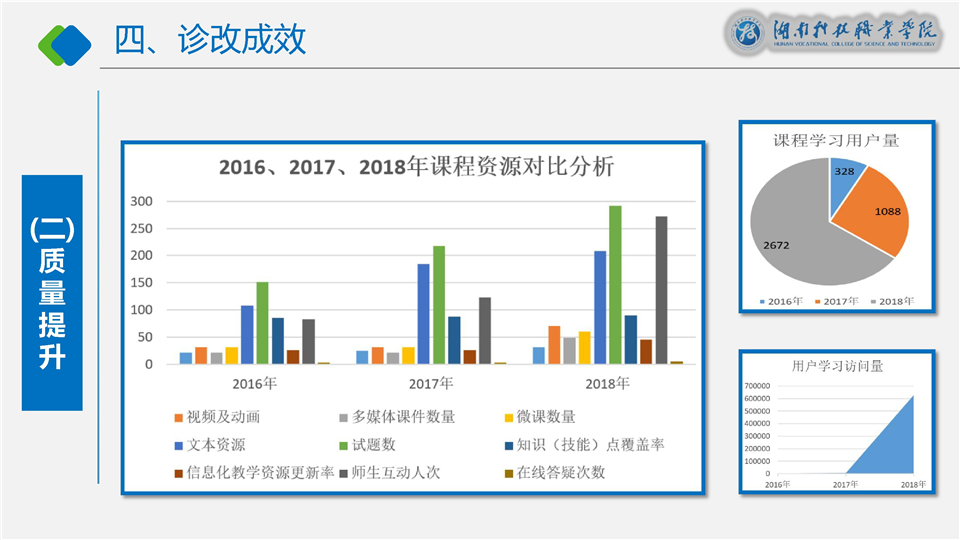The height and width of the screenshot is (540, 960).
Task: Select the (二)质量提升 side label box
Action: coord(52,293)
